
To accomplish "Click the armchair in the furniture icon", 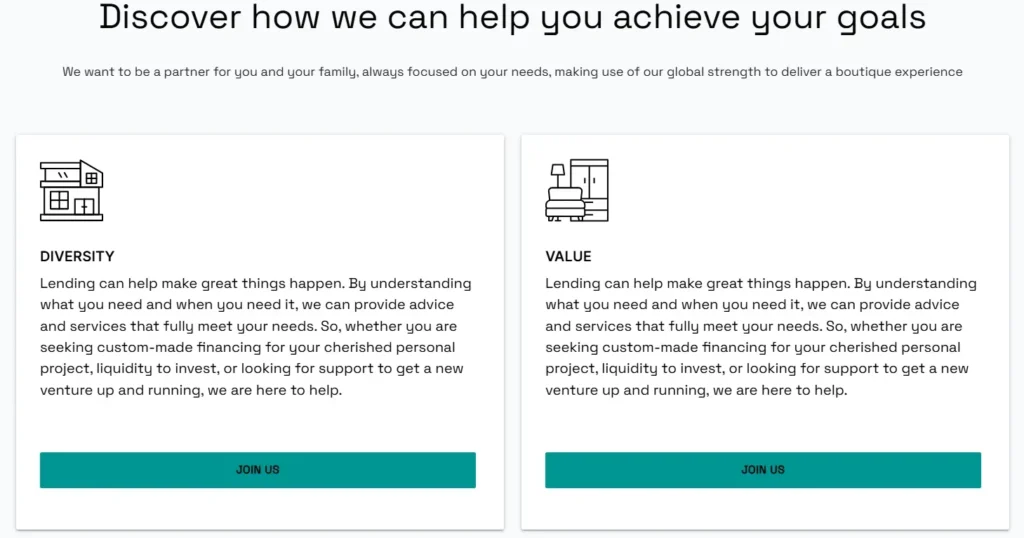I will click(x=563, y=206).
